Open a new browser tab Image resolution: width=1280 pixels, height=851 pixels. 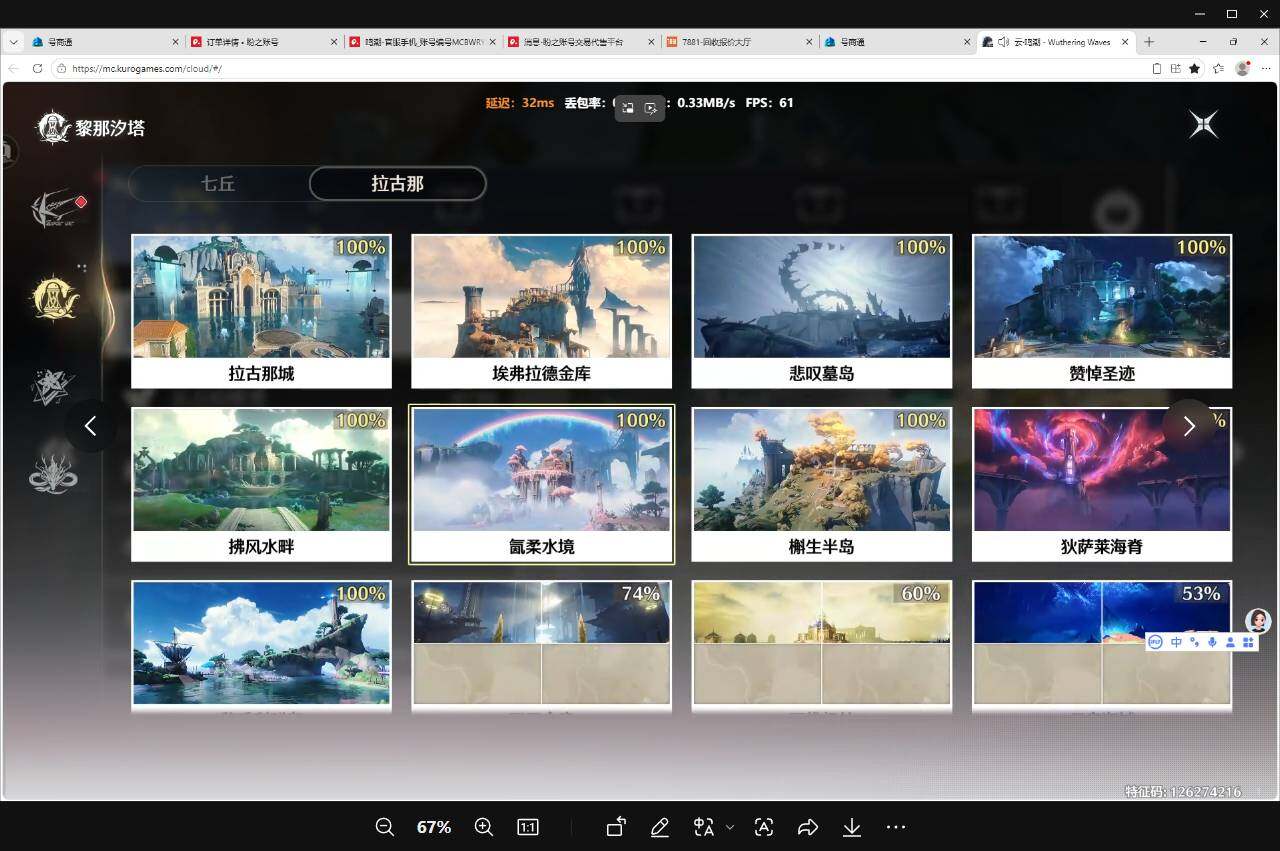pyautogui.click(x=1149, y=42)
